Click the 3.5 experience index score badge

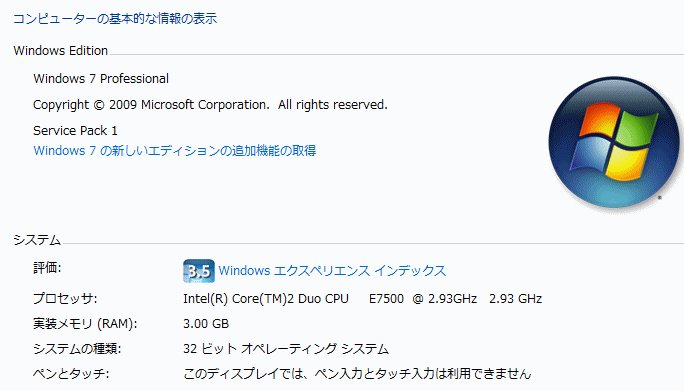(198, 271)
